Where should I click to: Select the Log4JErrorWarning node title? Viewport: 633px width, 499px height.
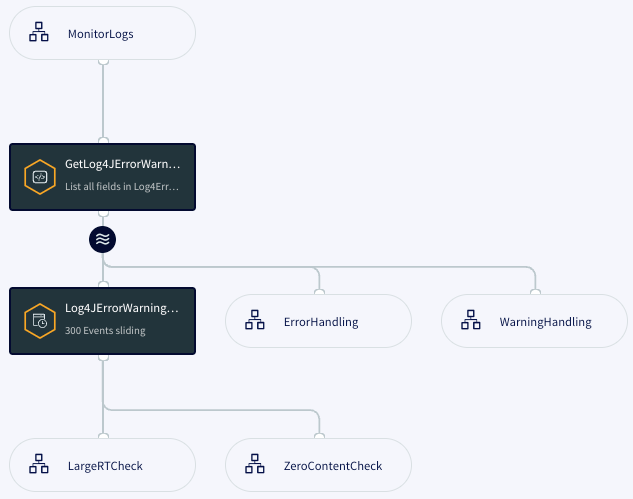(122, 308)
